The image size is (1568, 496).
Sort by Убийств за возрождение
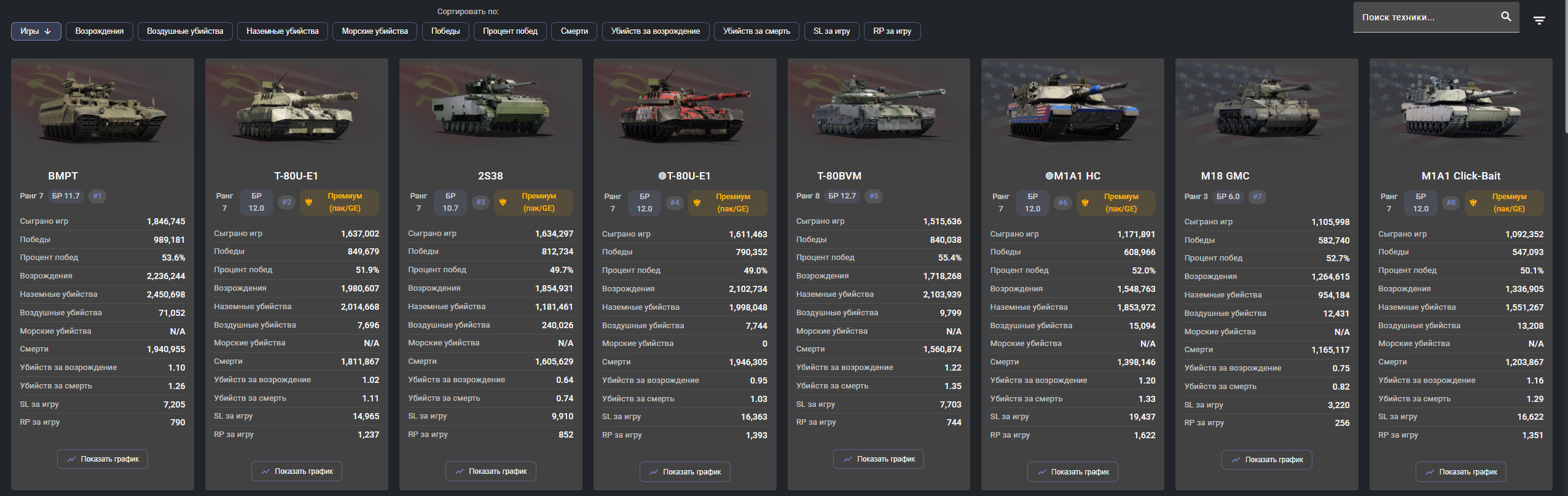click(x=656, y=31)
